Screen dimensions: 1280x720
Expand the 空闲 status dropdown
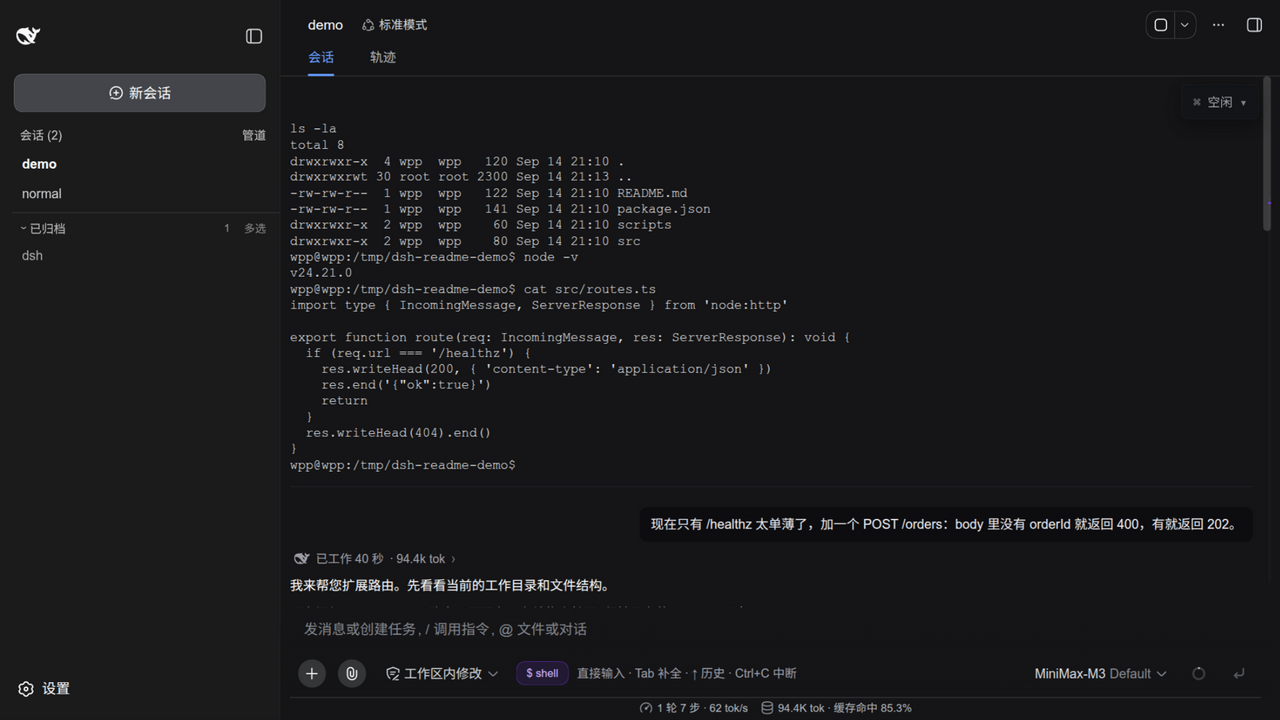click(1219, 102)
